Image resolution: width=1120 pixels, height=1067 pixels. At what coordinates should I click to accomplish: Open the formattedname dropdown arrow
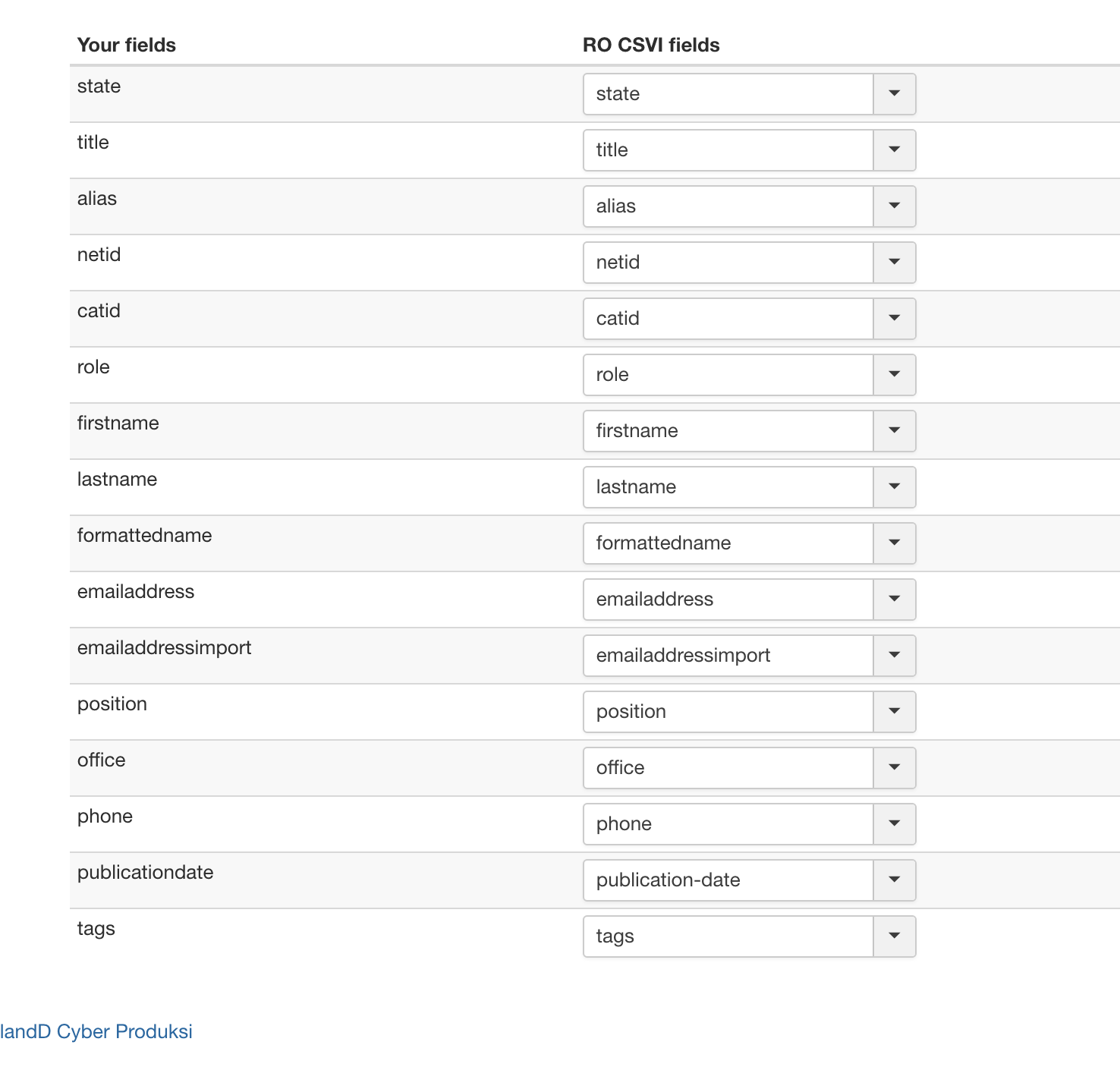[894, 543]
